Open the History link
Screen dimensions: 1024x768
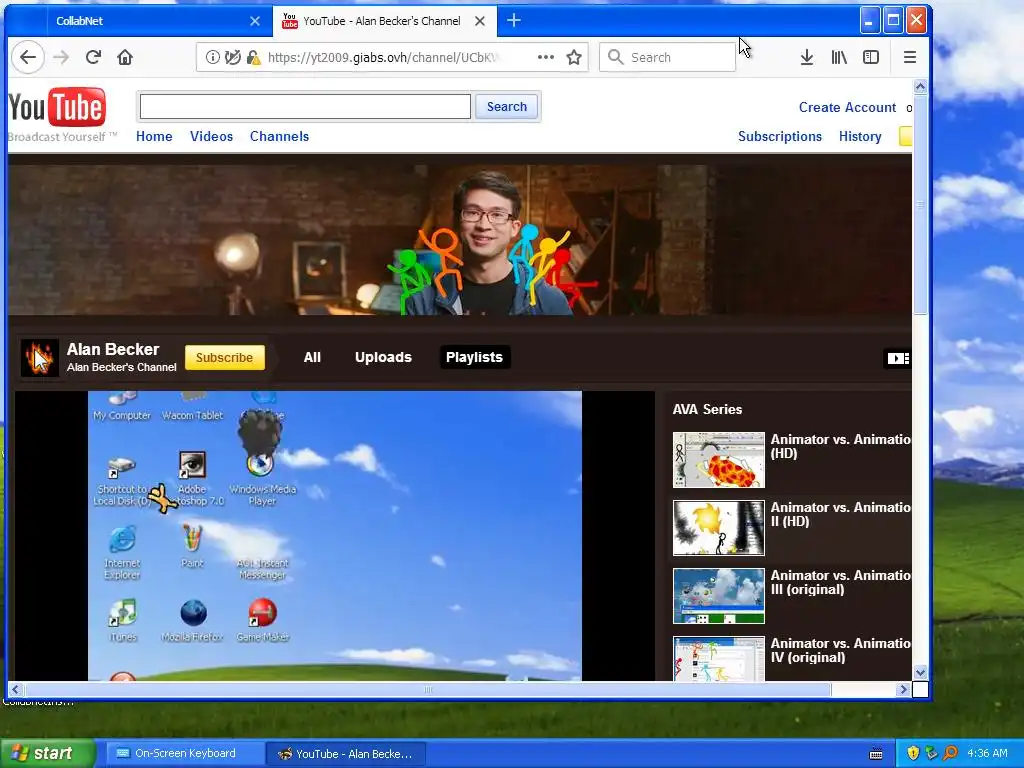(860, 136)
